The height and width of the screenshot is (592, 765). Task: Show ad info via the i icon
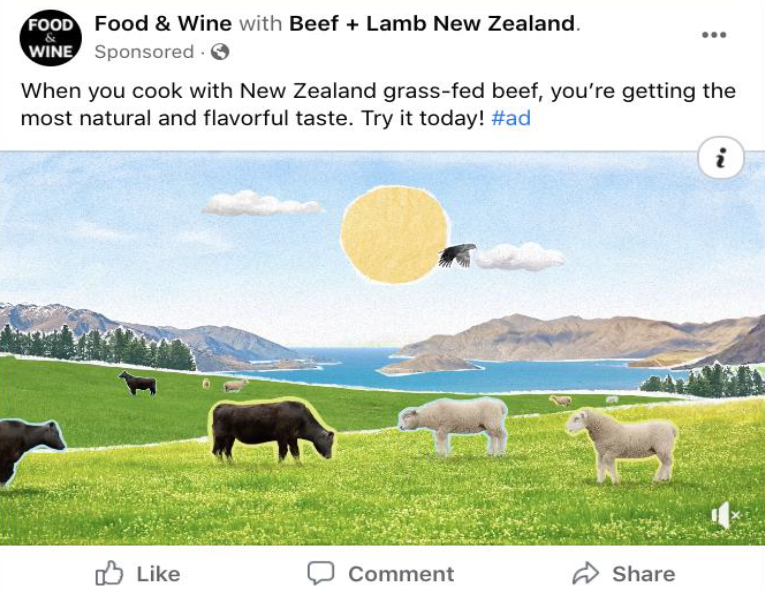point(721,158)
